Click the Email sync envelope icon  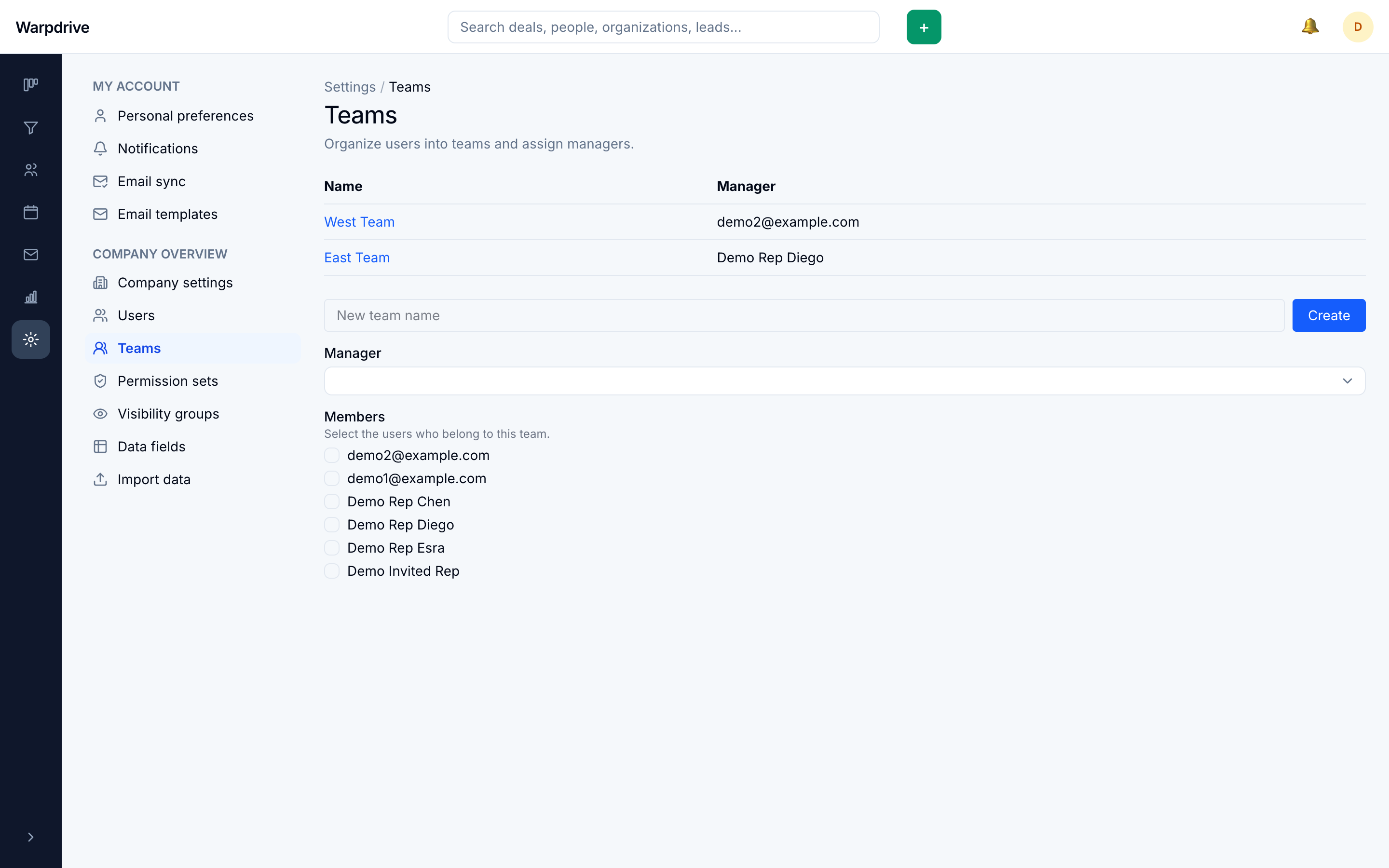[x=100, y=181]
